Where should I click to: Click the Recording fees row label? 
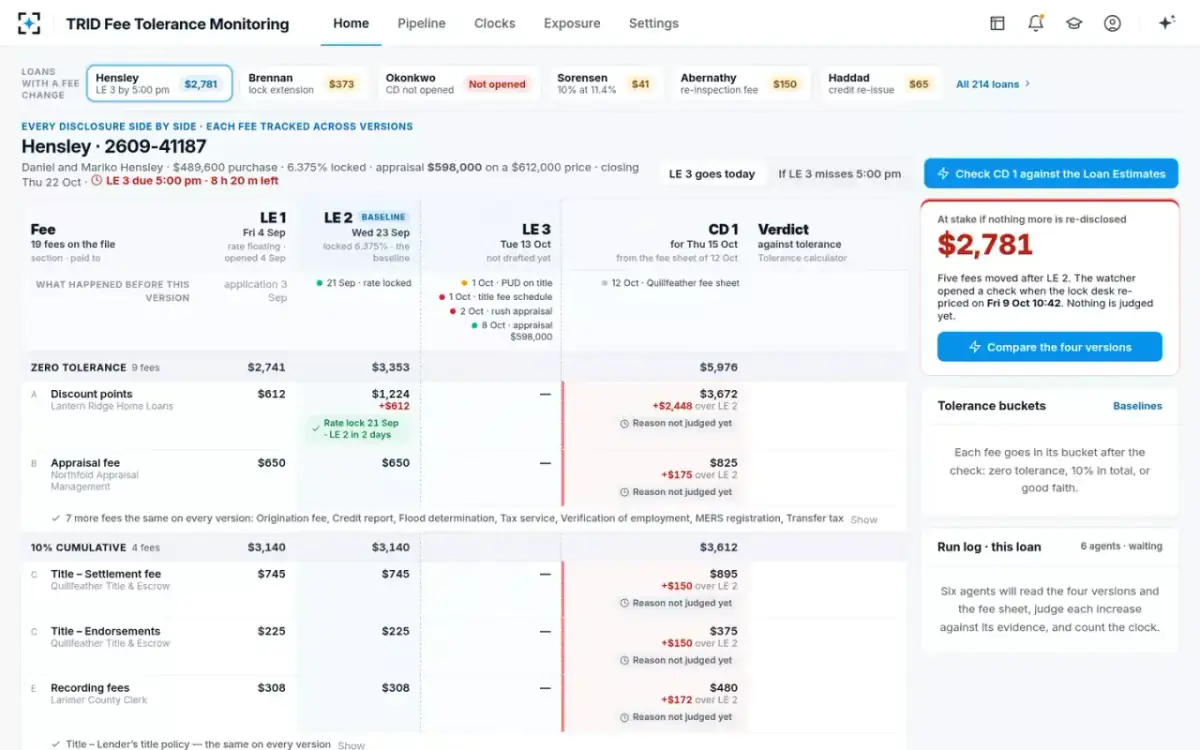90,688
